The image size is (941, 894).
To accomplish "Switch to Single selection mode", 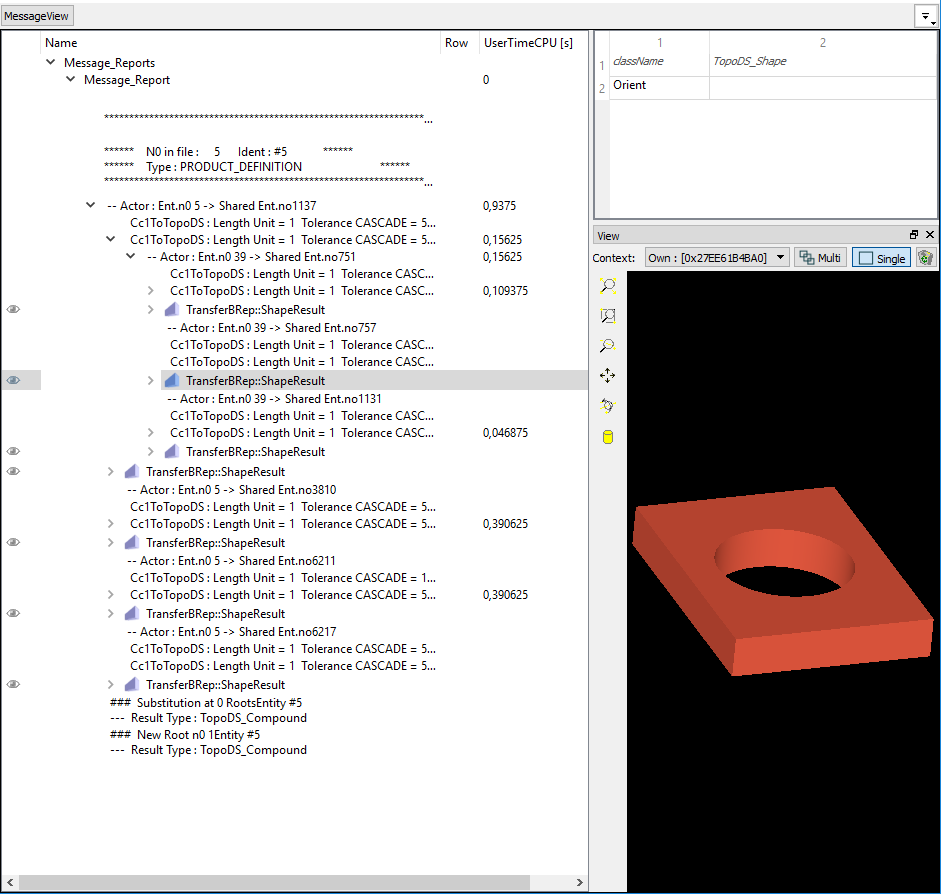I will (880, 258).
